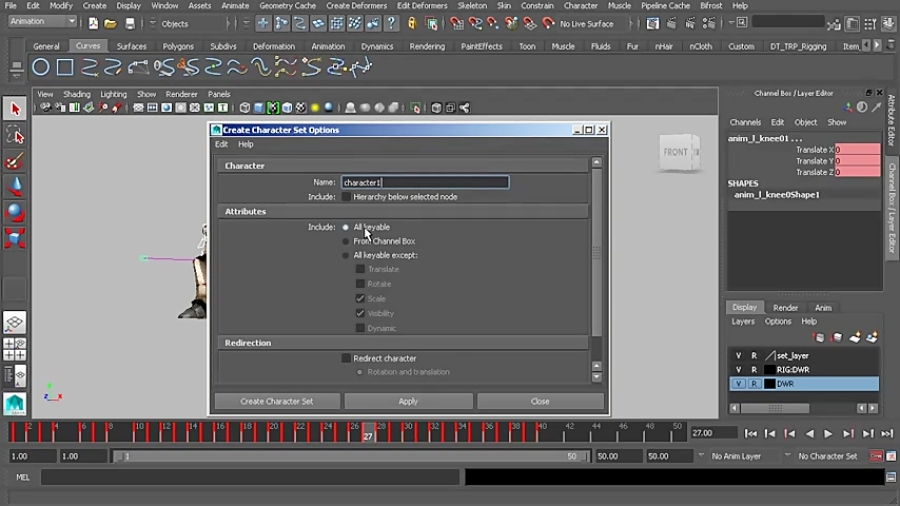Uncheck the Scale checkbox

(x=360, y=298)
